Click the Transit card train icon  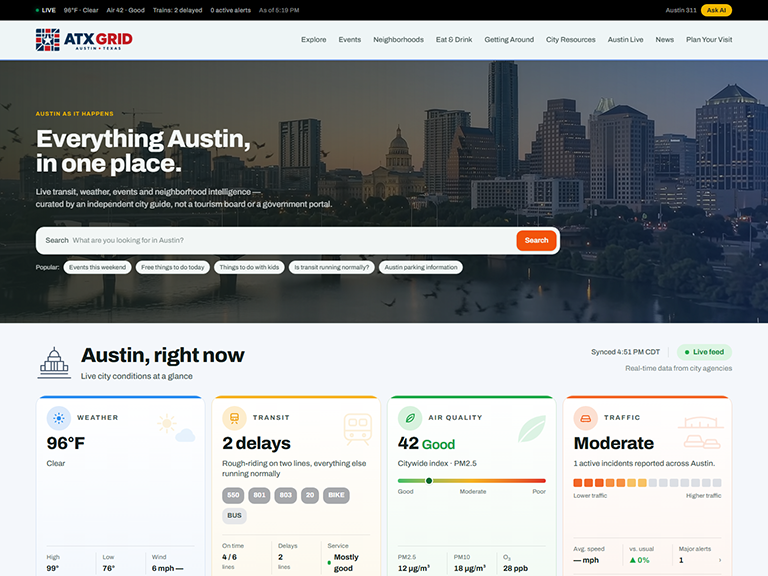click(235, 418)
